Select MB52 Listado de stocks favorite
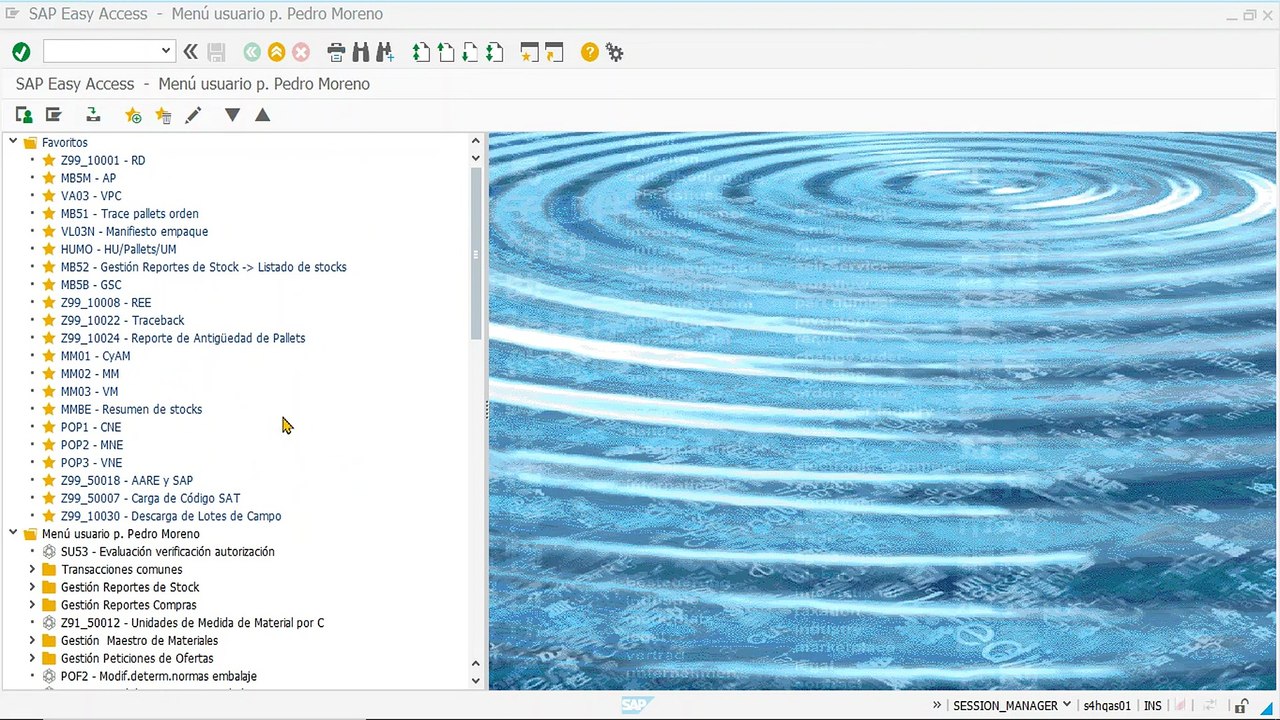The width and height of the screenshot is (1280, 720). (203, 267)
